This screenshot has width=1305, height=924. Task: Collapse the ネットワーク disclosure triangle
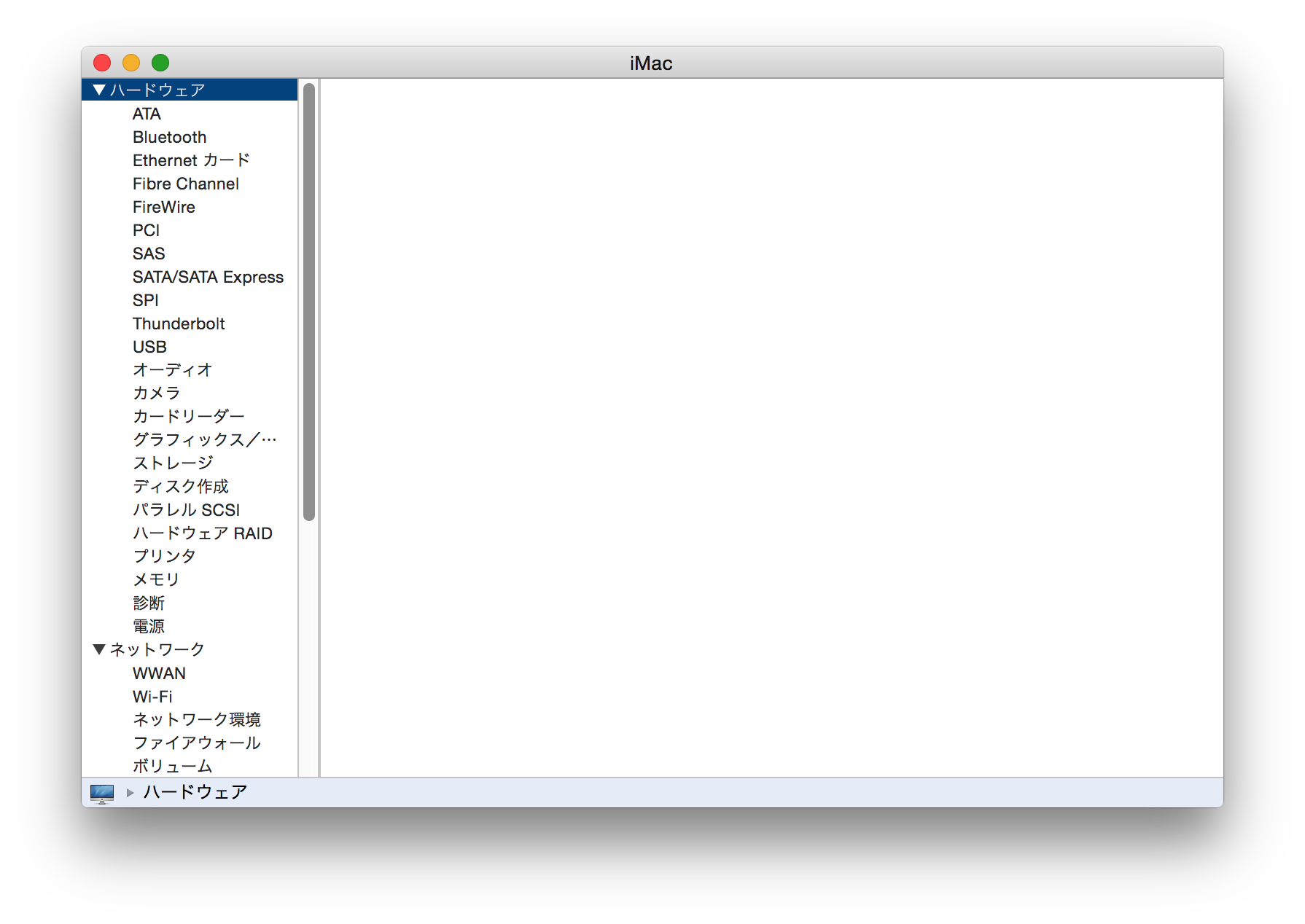(100, 649)
